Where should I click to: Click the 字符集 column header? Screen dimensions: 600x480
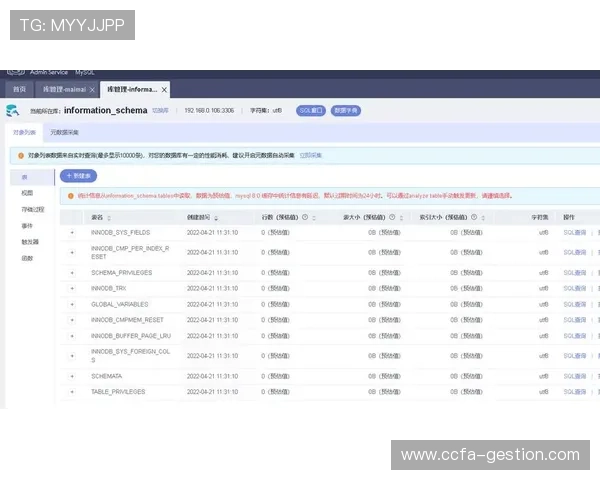pos(540,217)
